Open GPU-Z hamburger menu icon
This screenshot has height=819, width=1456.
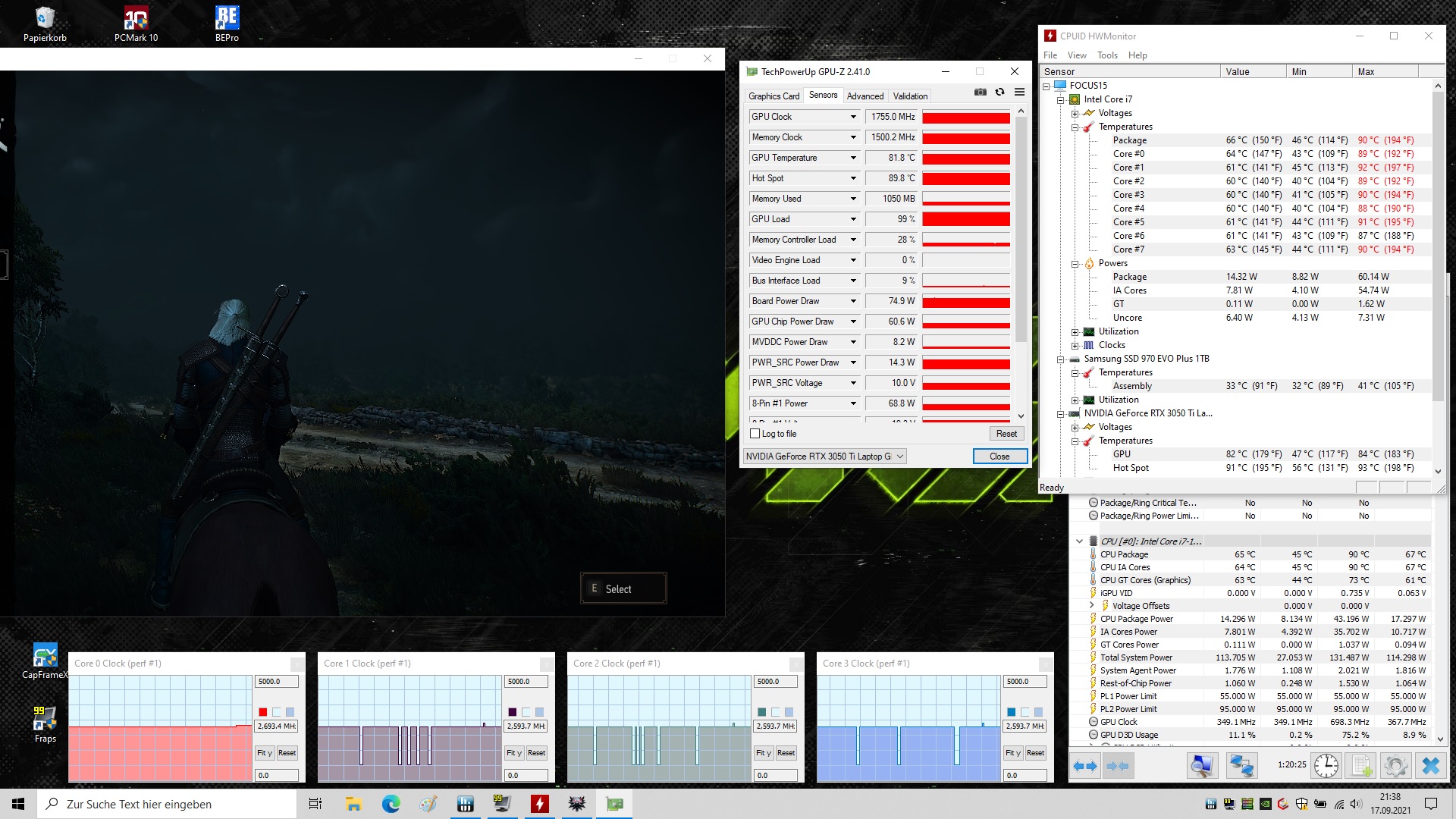[x=1020, y=92]
